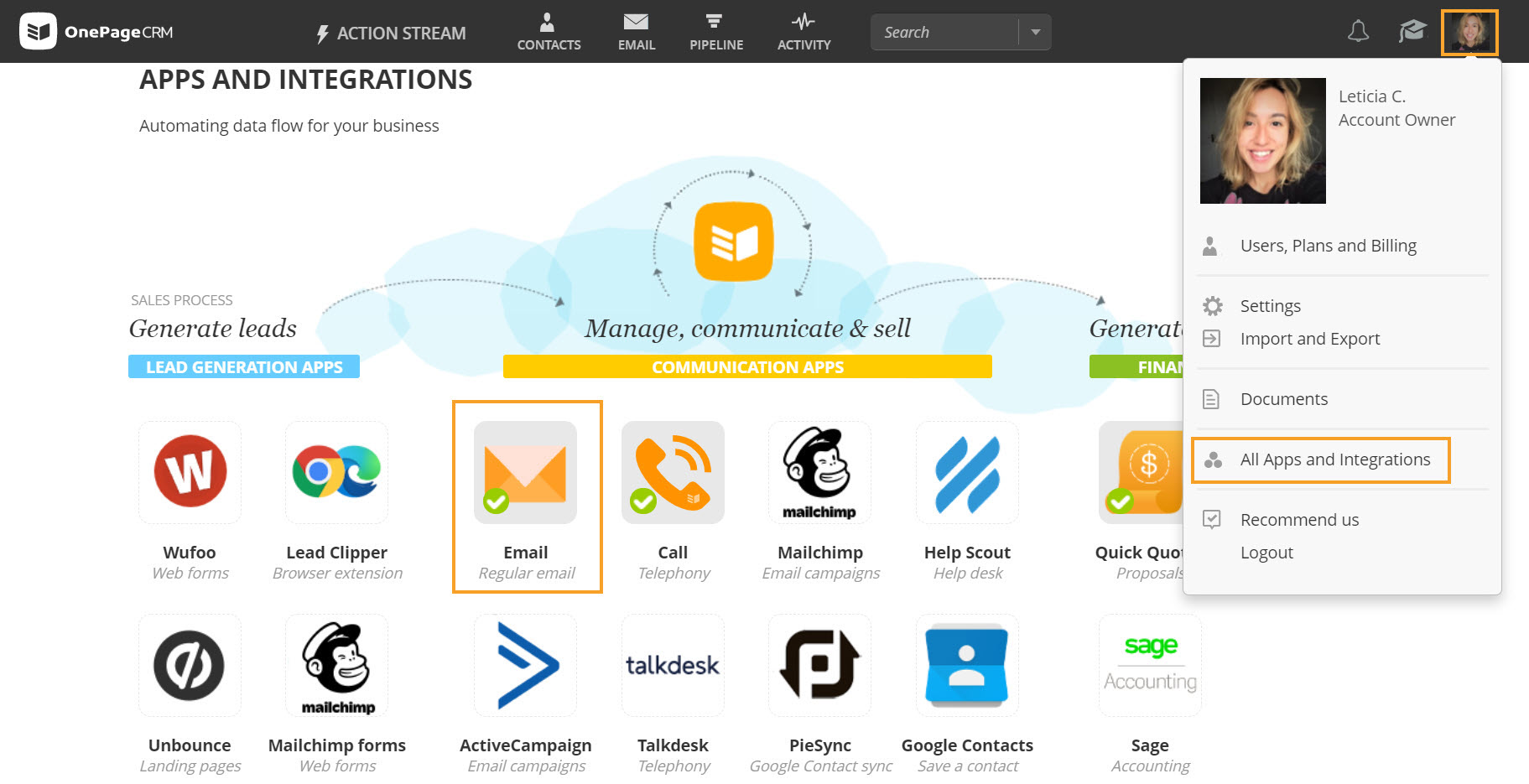Open the Mailchimp forms app
Viewport: 1529px width, 784px height.
click(337, 665)
